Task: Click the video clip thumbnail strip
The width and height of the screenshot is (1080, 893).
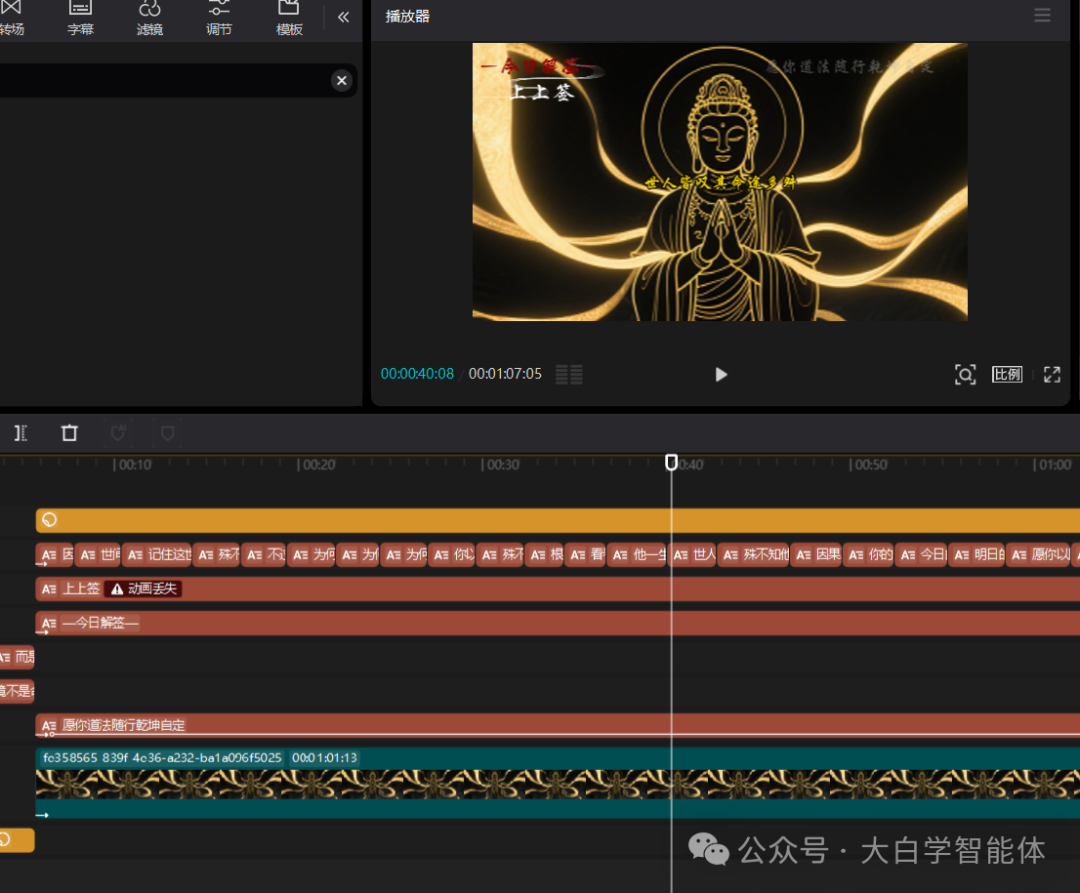Action: click(558, 784)
